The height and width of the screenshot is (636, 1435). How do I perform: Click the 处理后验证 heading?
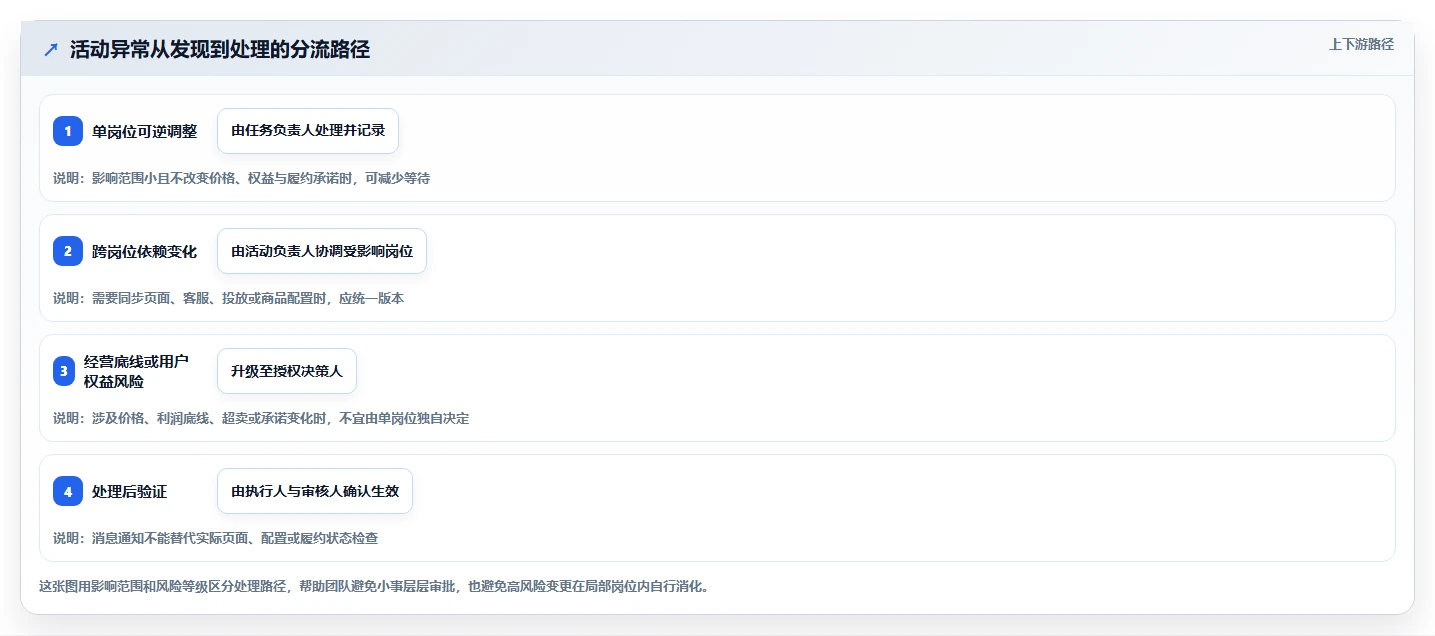click(129, 491)
